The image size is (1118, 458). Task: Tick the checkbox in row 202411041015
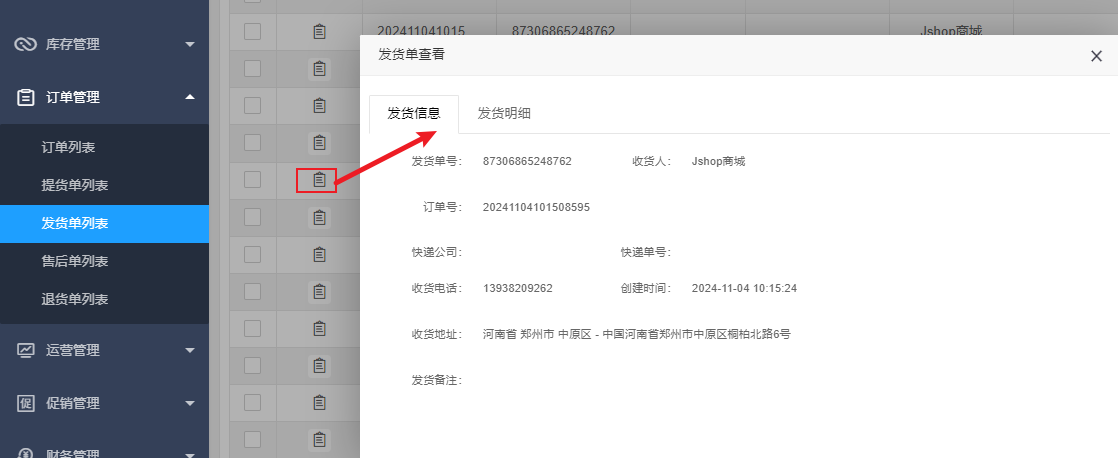pos(252,31)
